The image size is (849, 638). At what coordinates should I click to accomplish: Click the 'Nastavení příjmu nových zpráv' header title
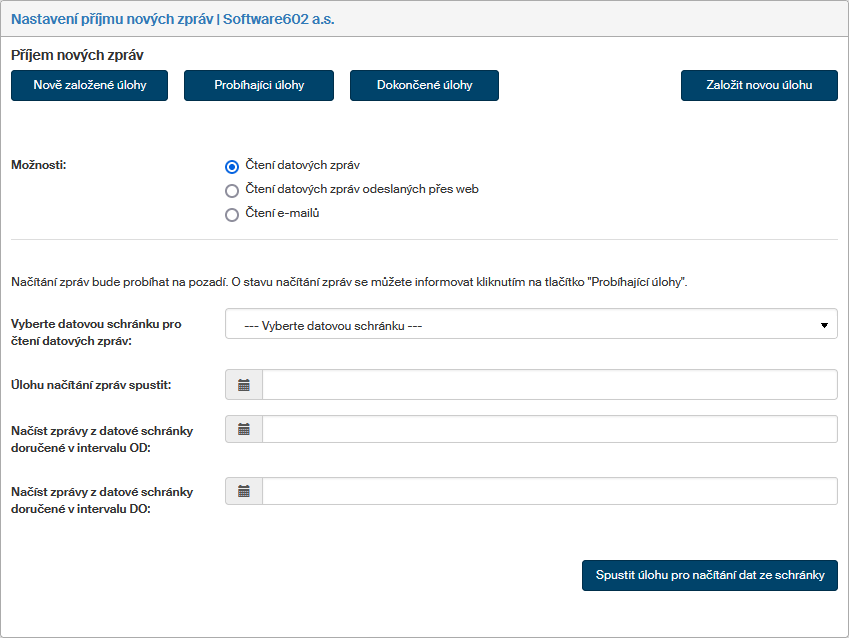click(172, 19)
